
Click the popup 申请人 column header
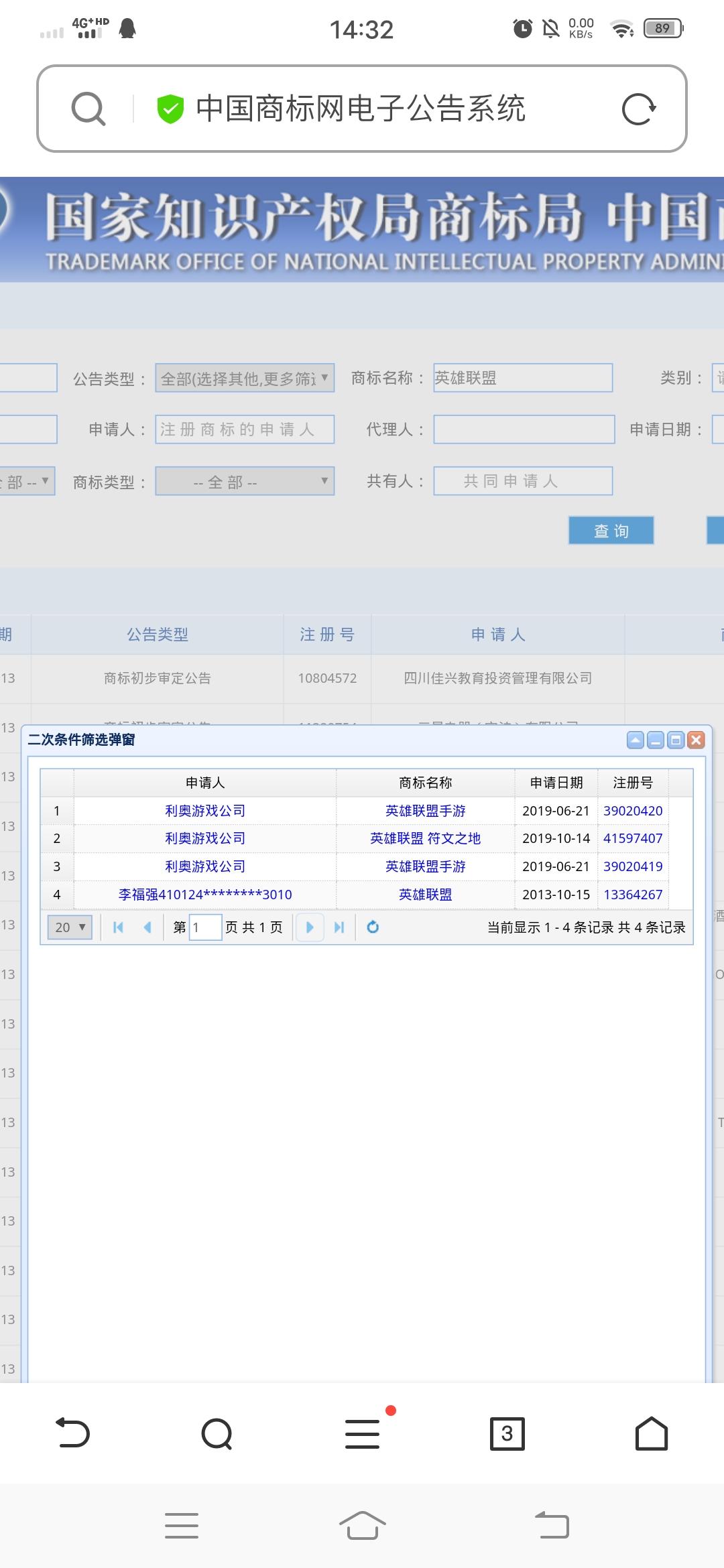coord(205,783)
